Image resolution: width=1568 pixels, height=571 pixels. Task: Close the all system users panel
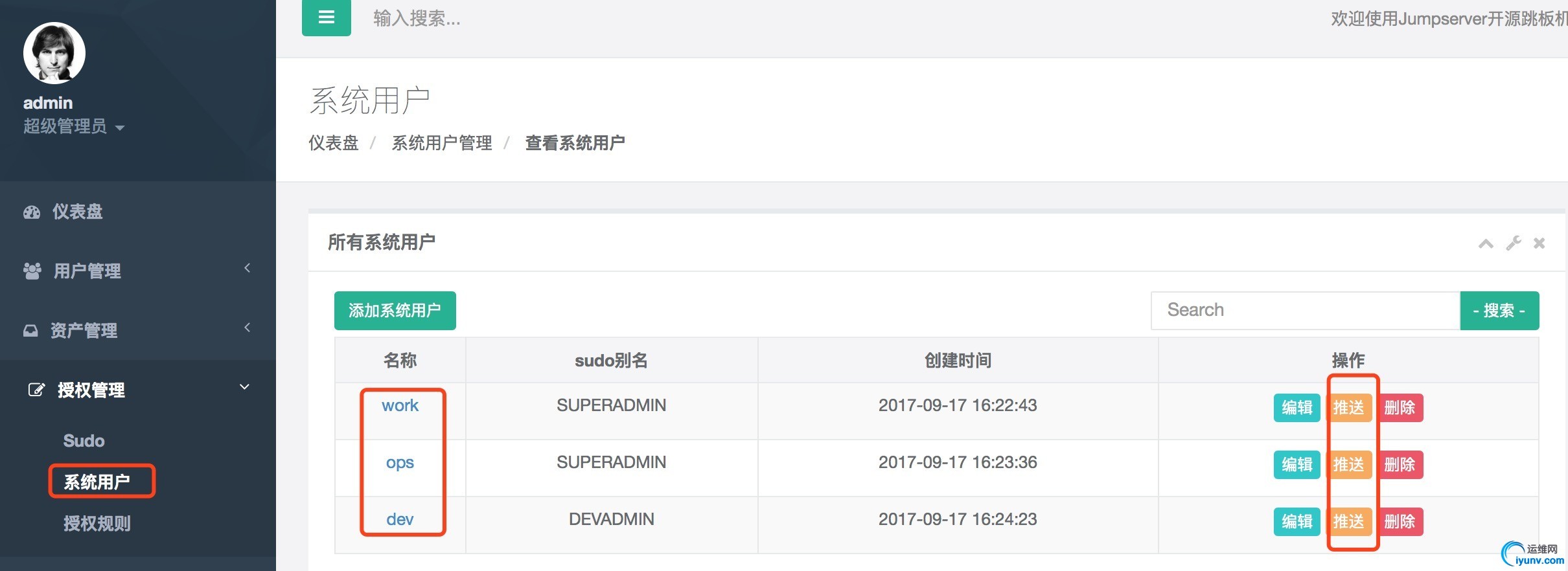click(1539, 243)
